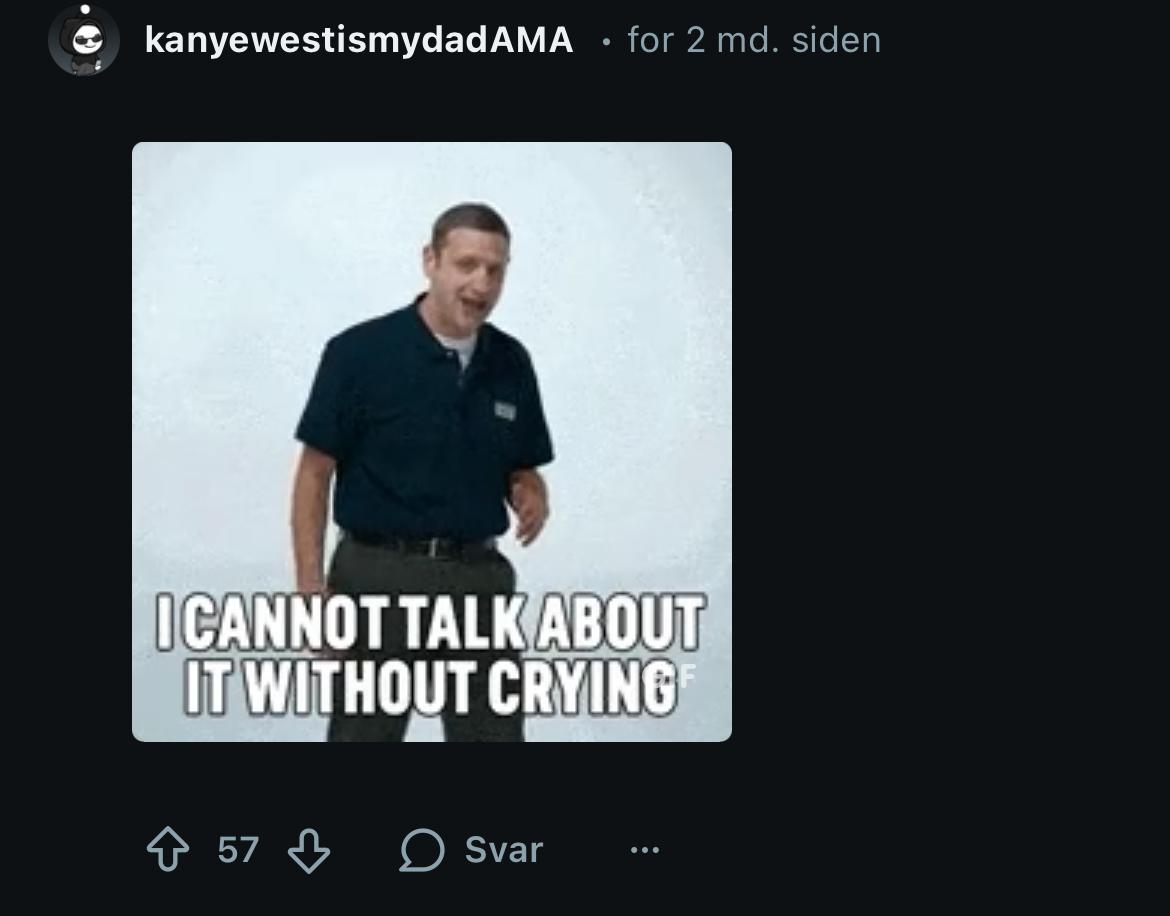Open the three-dot more options menu
Screen dimensions: 1170x916
[645, 851]
